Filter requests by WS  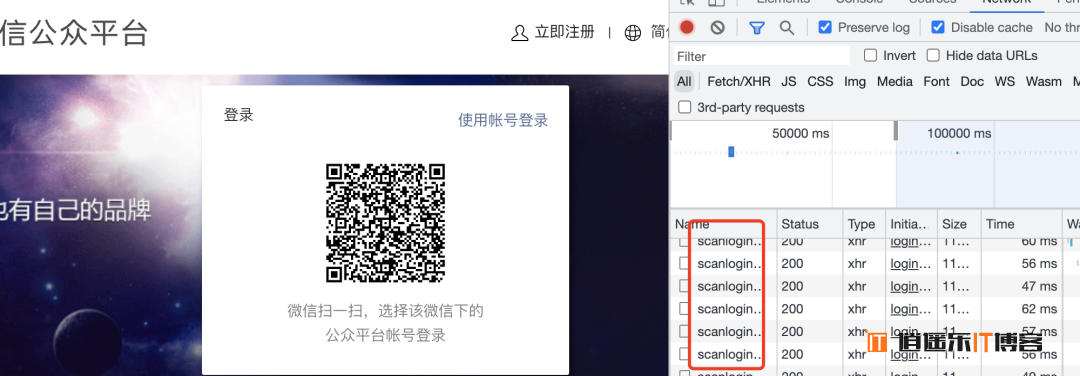[1005, 81]
